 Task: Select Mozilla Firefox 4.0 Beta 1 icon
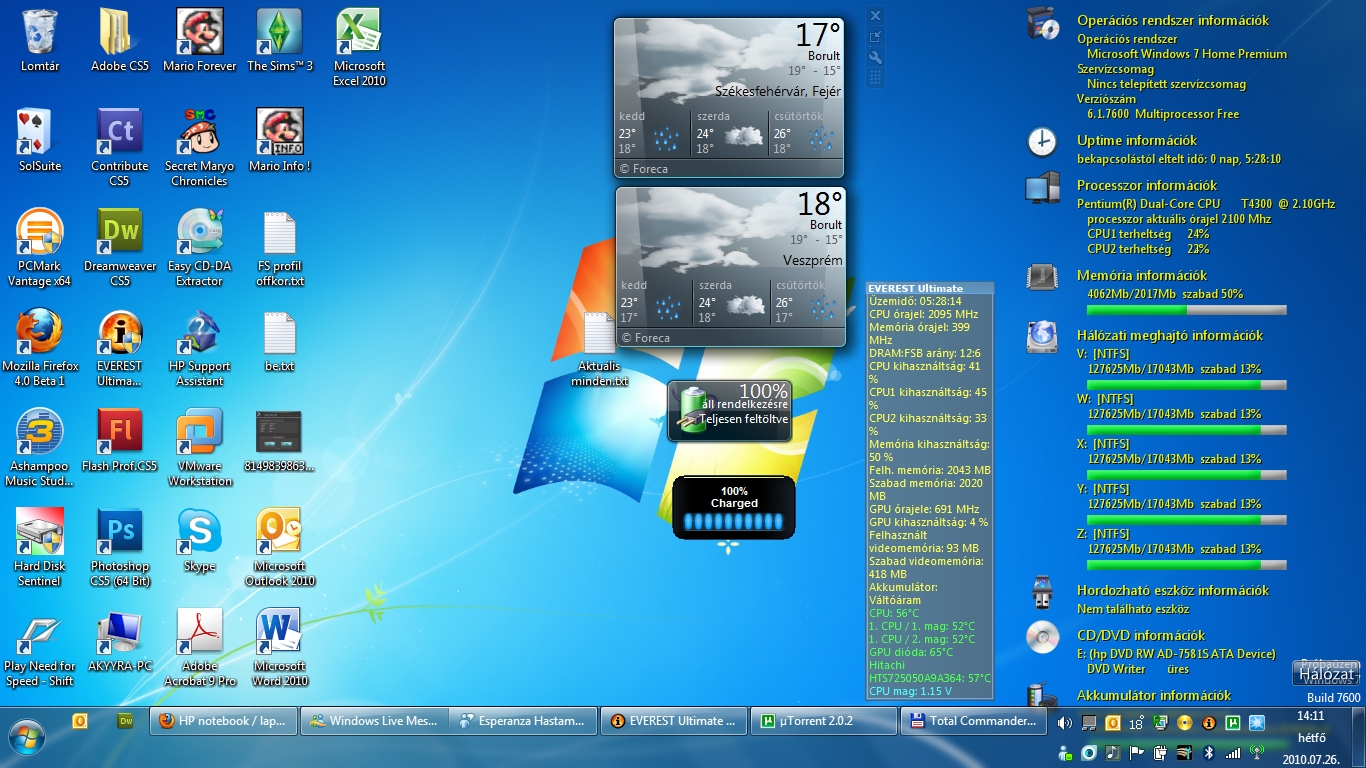pos(40,347)
